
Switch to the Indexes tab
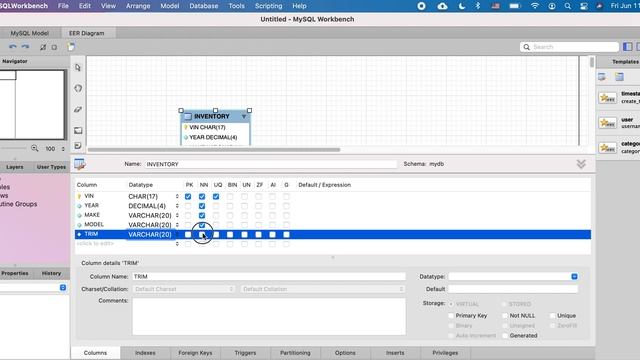(145, 353)
